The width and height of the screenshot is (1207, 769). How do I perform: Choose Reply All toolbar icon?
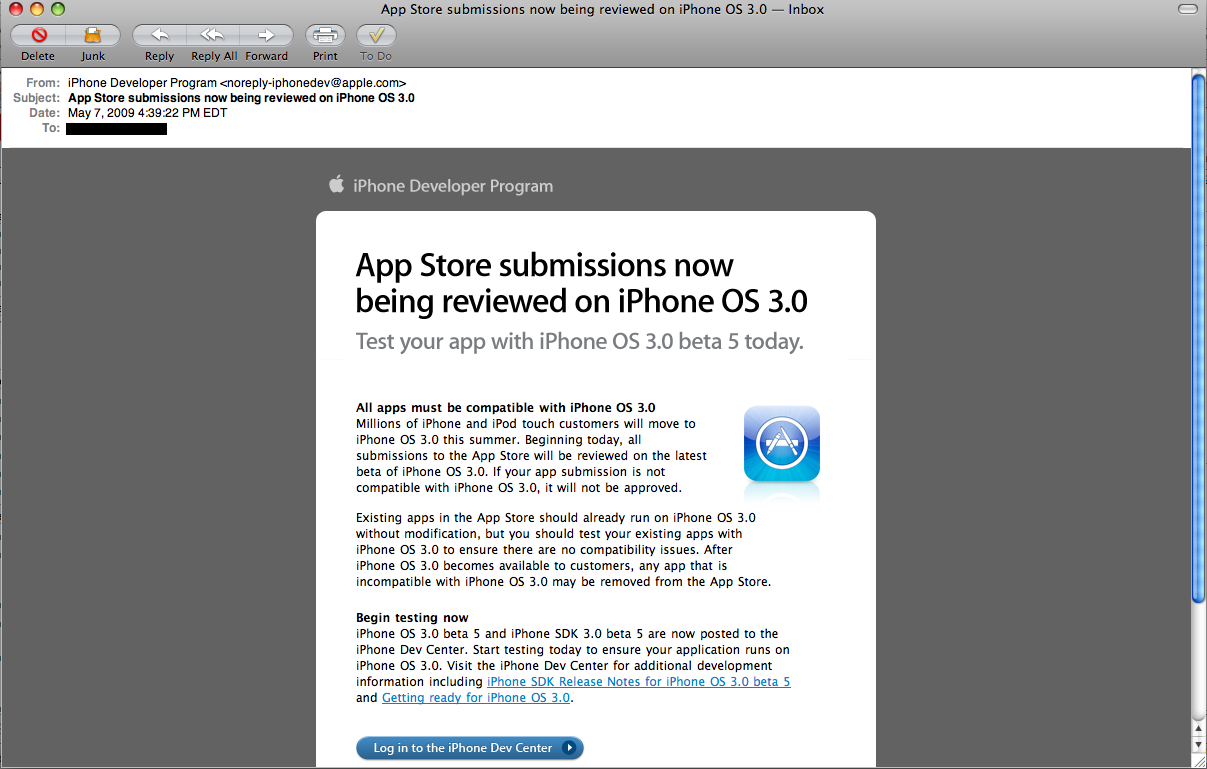click(x=213, y=35)
